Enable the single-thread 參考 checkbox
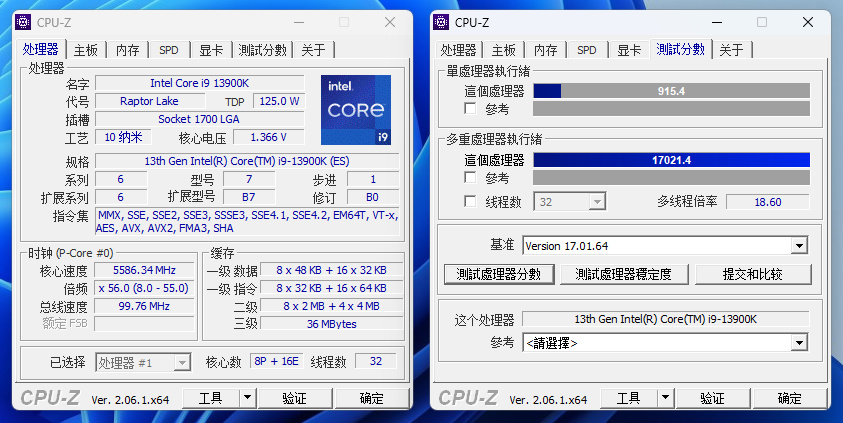 [x=470, y=109]
